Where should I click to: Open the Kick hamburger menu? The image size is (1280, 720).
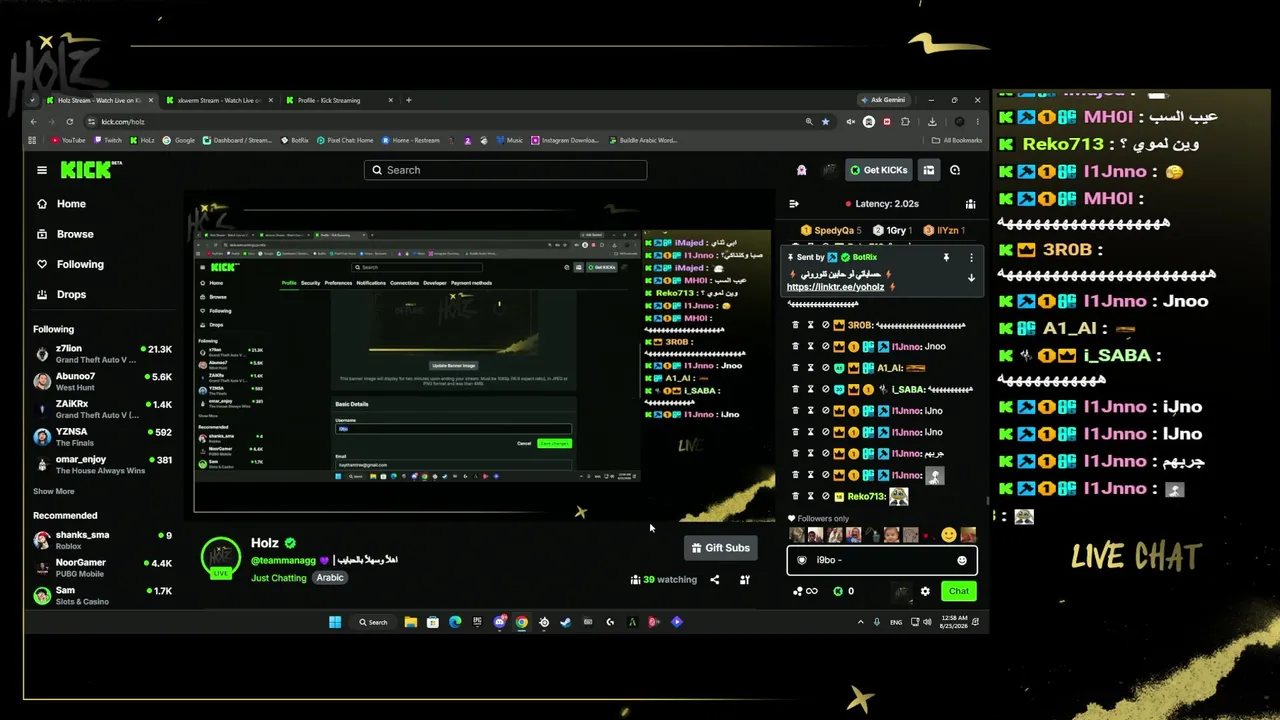[42, 170]
